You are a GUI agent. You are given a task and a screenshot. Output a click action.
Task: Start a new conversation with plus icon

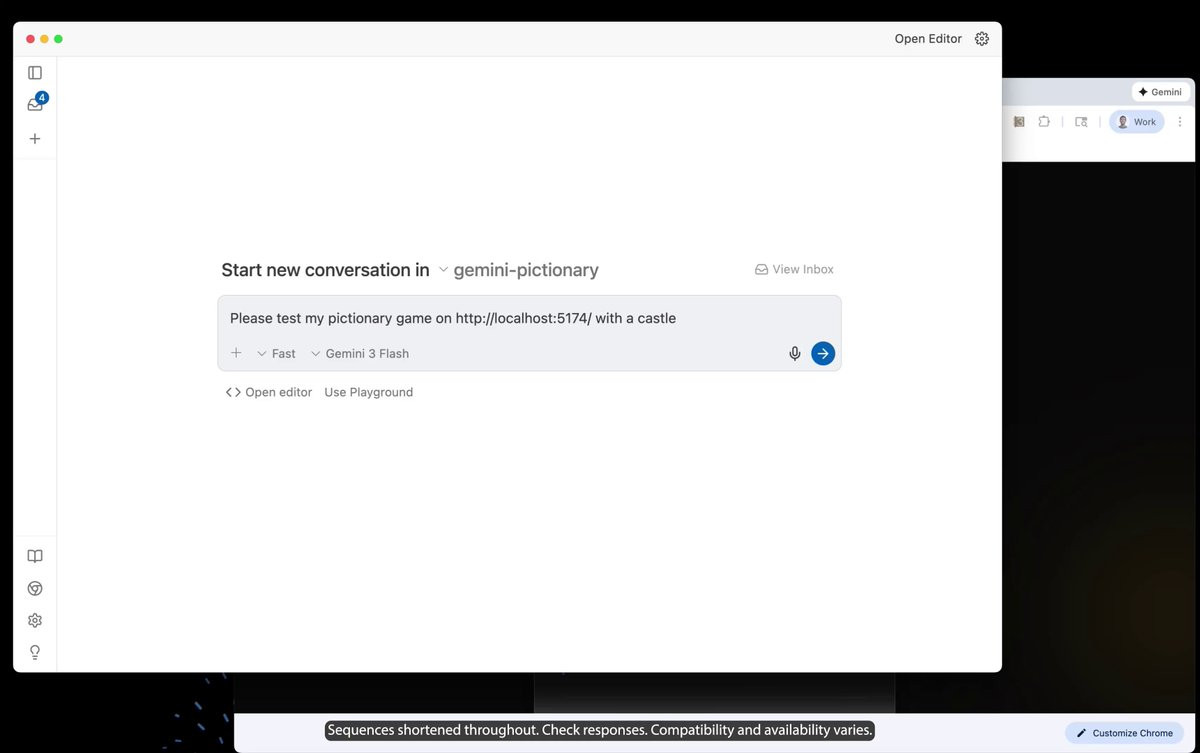[35, 139]
